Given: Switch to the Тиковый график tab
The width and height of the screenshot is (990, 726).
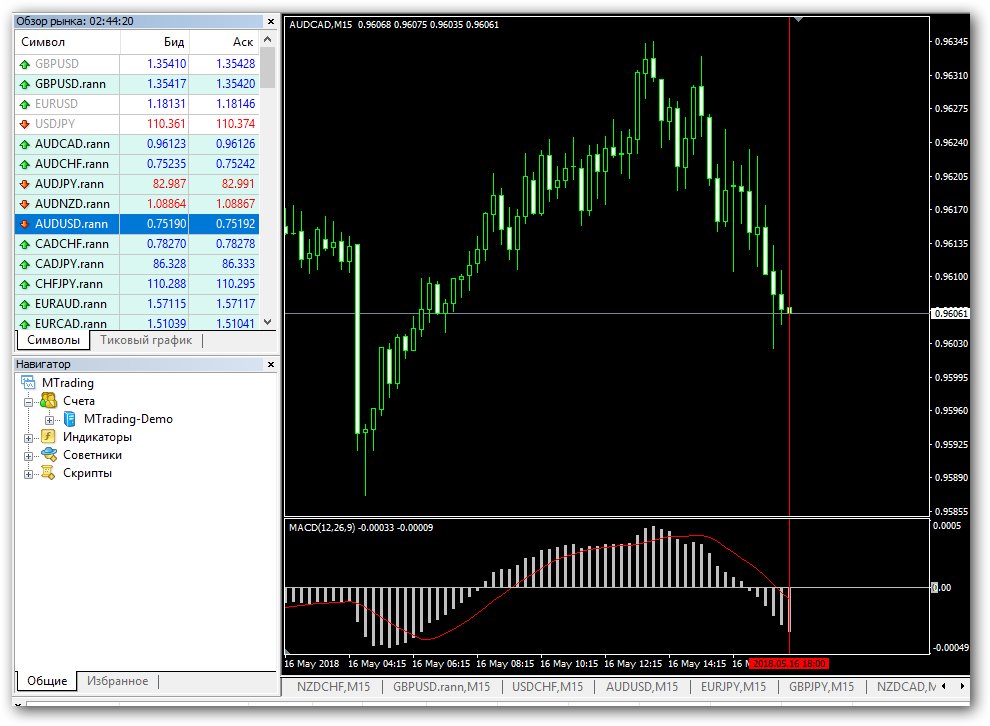Looking at the screenshot, I should pos(146,340).
